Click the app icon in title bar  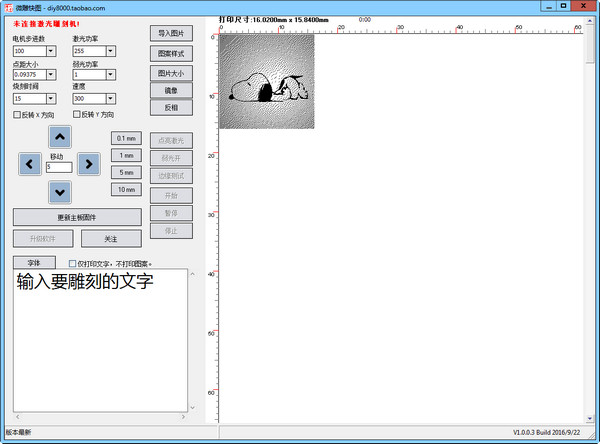tap(8, 7)
